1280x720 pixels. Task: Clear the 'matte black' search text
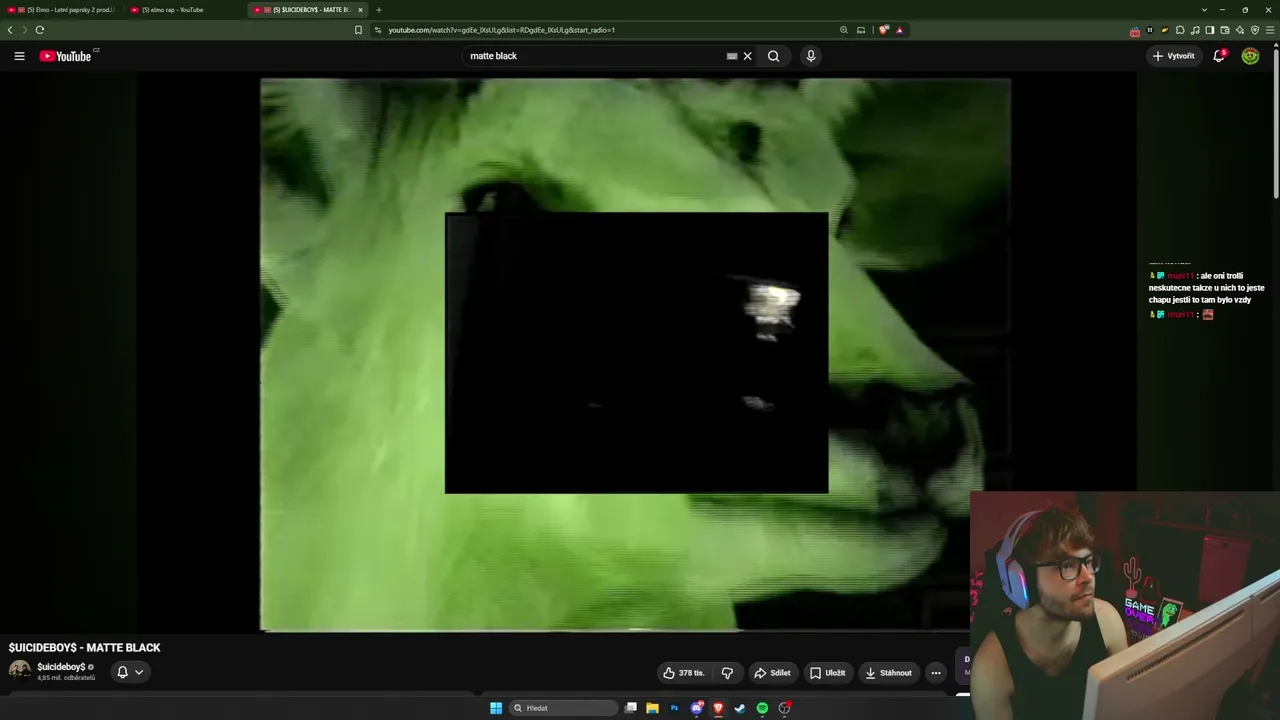click(x=747, y=56)
